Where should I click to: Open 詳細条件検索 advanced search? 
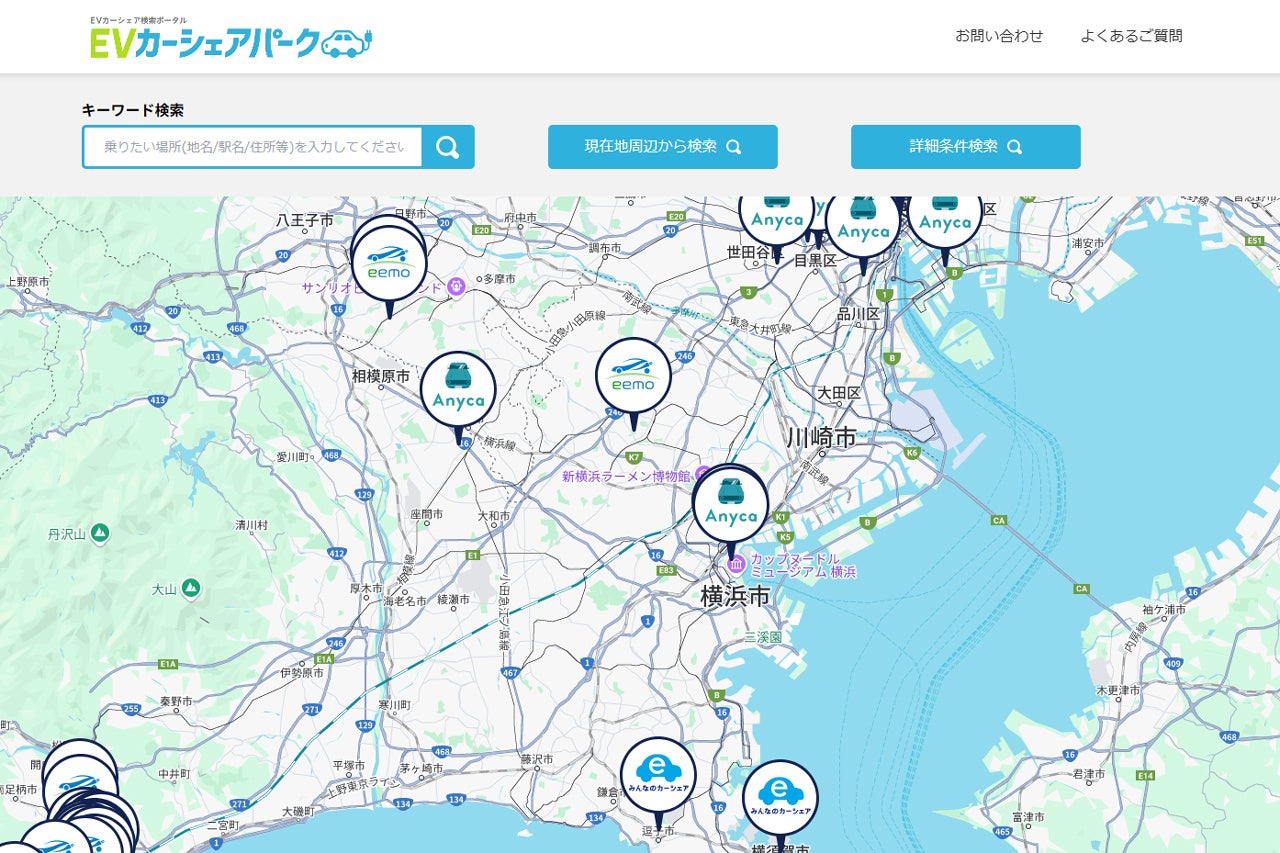pos(966,147)
